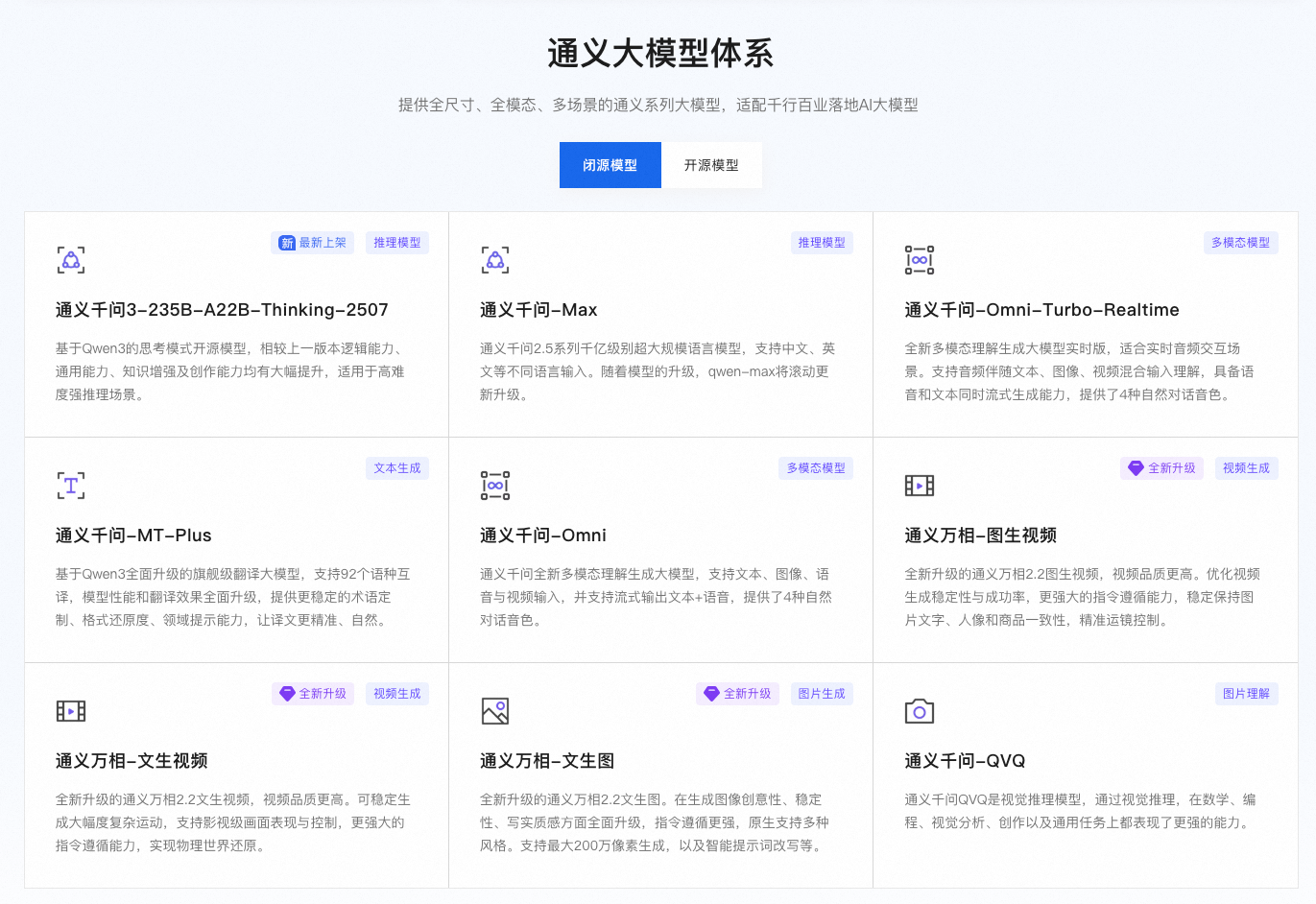Click the 通义千问-Omni card description text

click(x=657, y=597)
